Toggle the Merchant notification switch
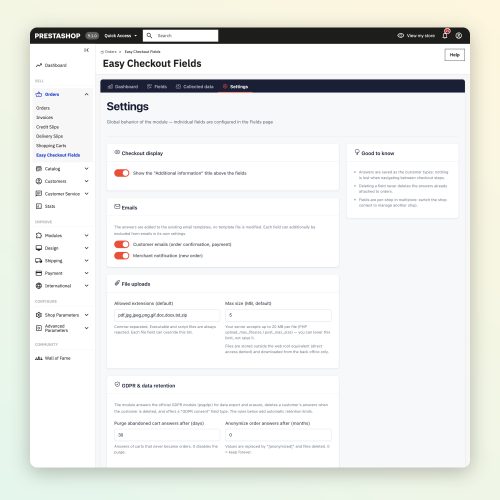The width and height of the screenshot is (500, 500). click(122, 256)
